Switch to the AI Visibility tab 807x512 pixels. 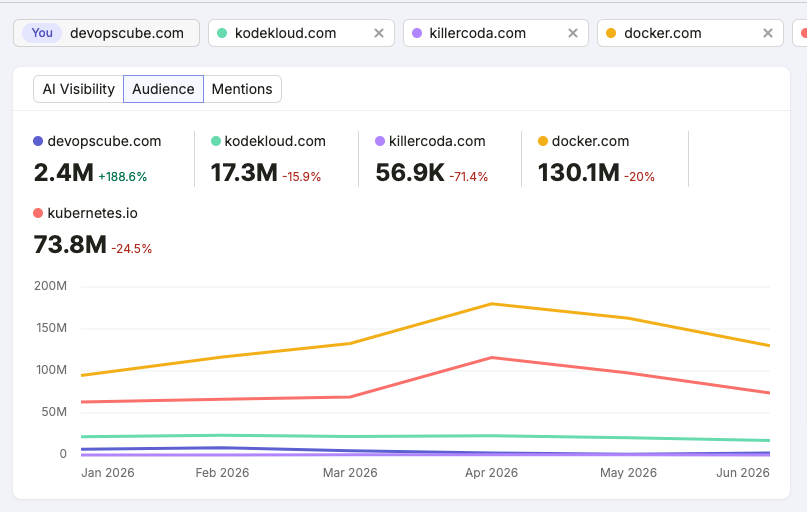78,89
